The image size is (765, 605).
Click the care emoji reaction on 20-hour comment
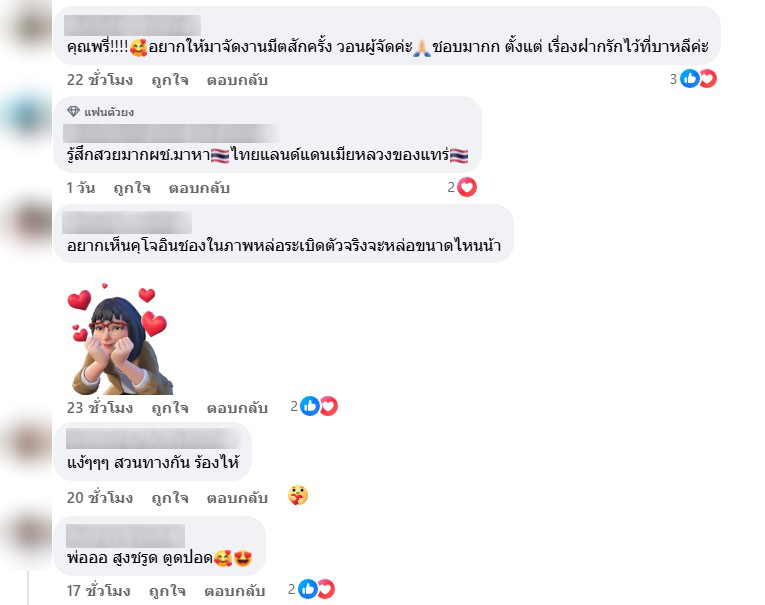pos(298,495)
